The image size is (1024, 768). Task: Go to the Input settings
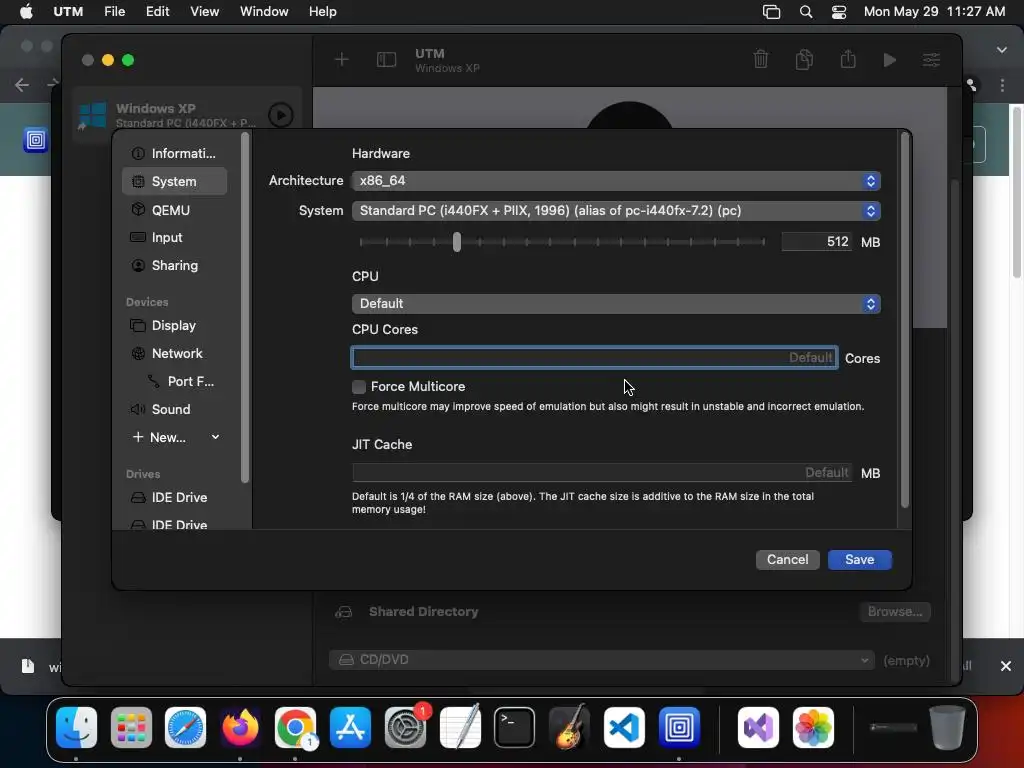174,238
